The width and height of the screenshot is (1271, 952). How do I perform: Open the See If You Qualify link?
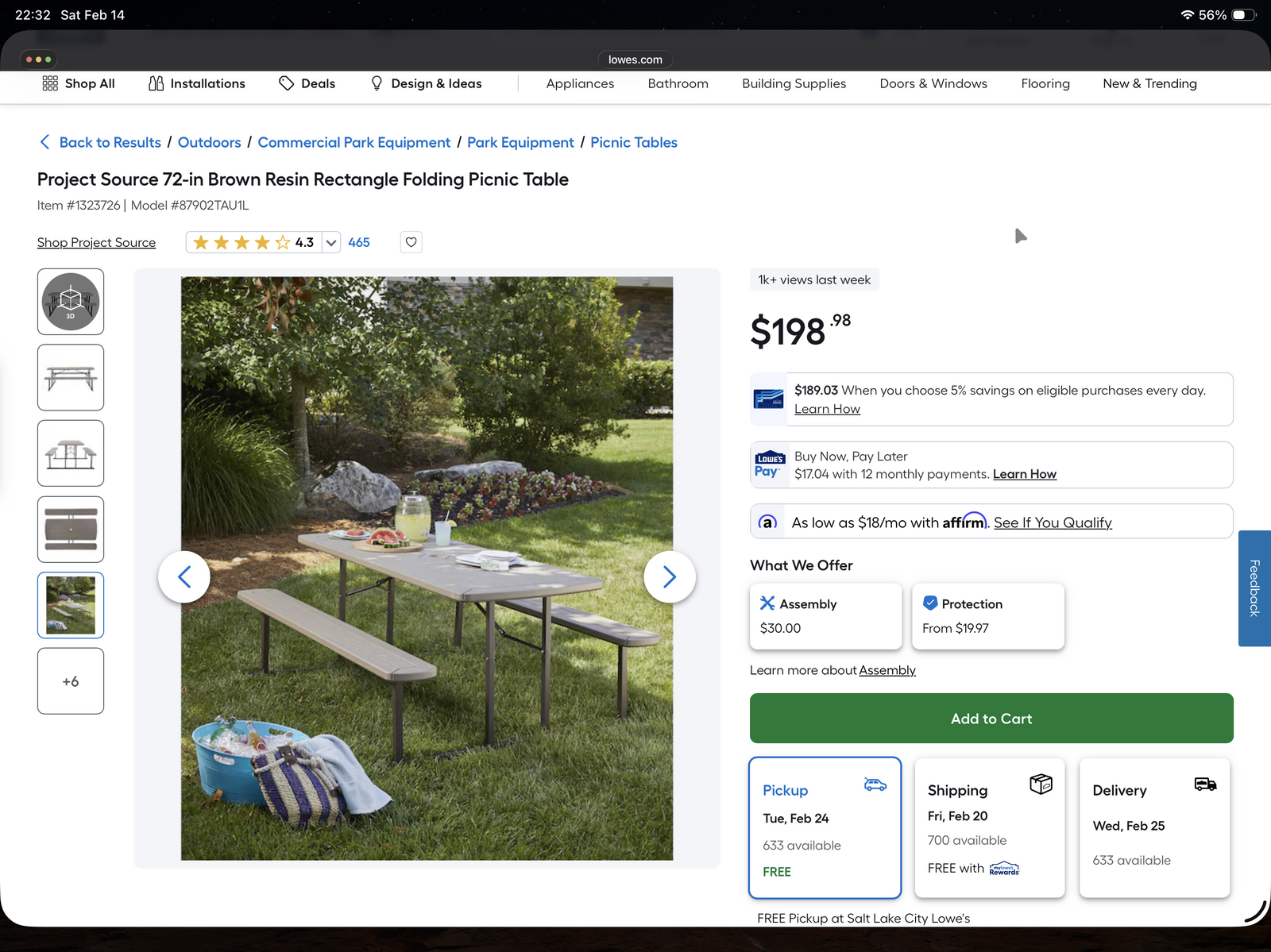click(x=1052, y=522)
